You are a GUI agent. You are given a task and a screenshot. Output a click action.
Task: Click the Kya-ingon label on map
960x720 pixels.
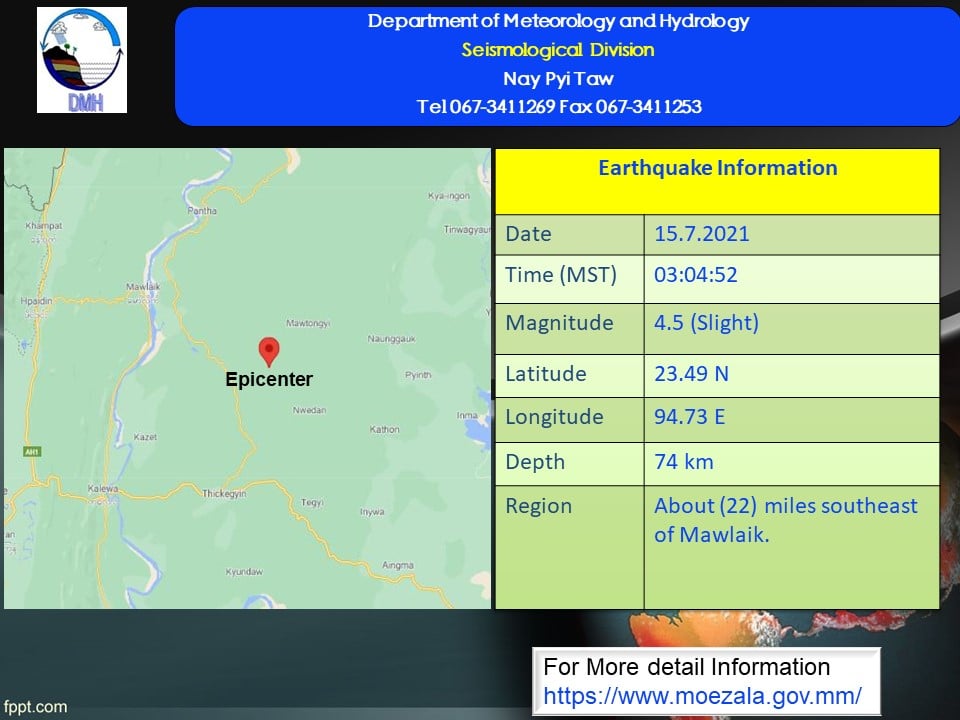(449, 196)
